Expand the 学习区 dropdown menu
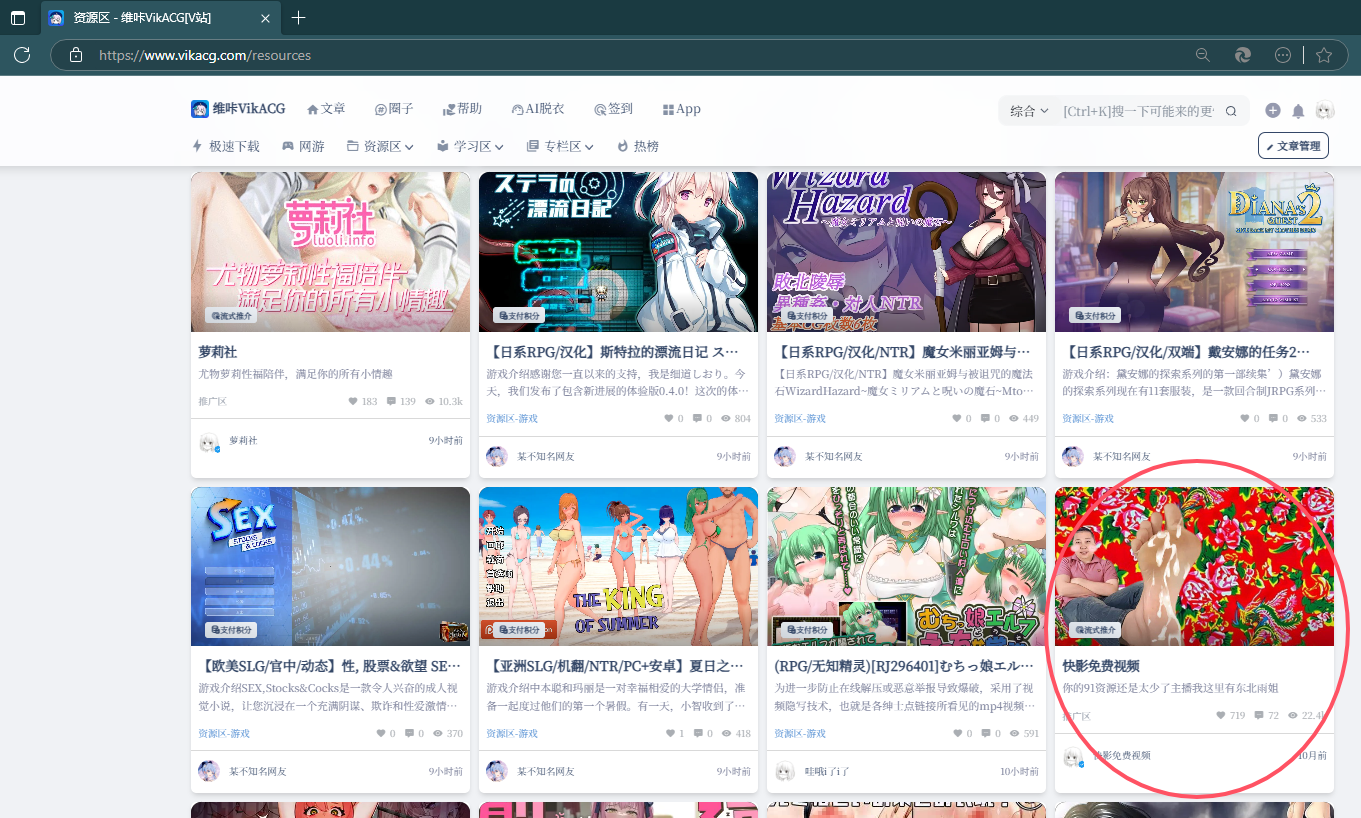 pyautogui.click(x=470, y=146)
